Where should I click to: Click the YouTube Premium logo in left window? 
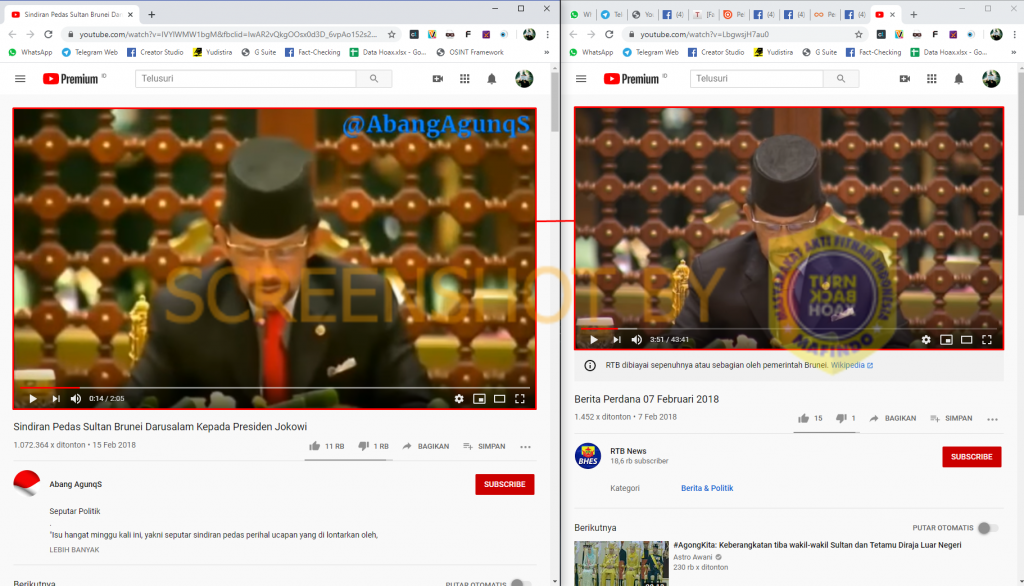coord(71,78)
